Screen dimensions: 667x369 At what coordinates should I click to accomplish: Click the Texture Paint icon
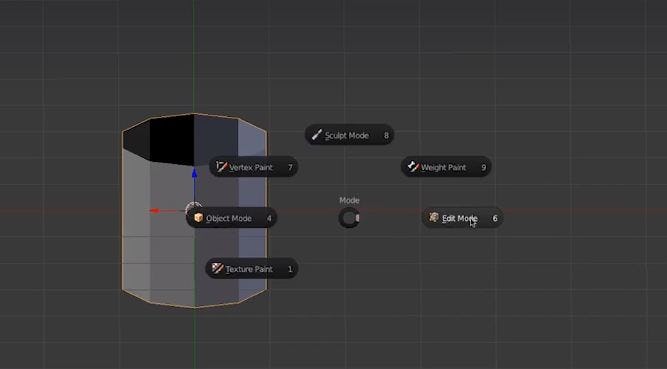click(217, 268)
